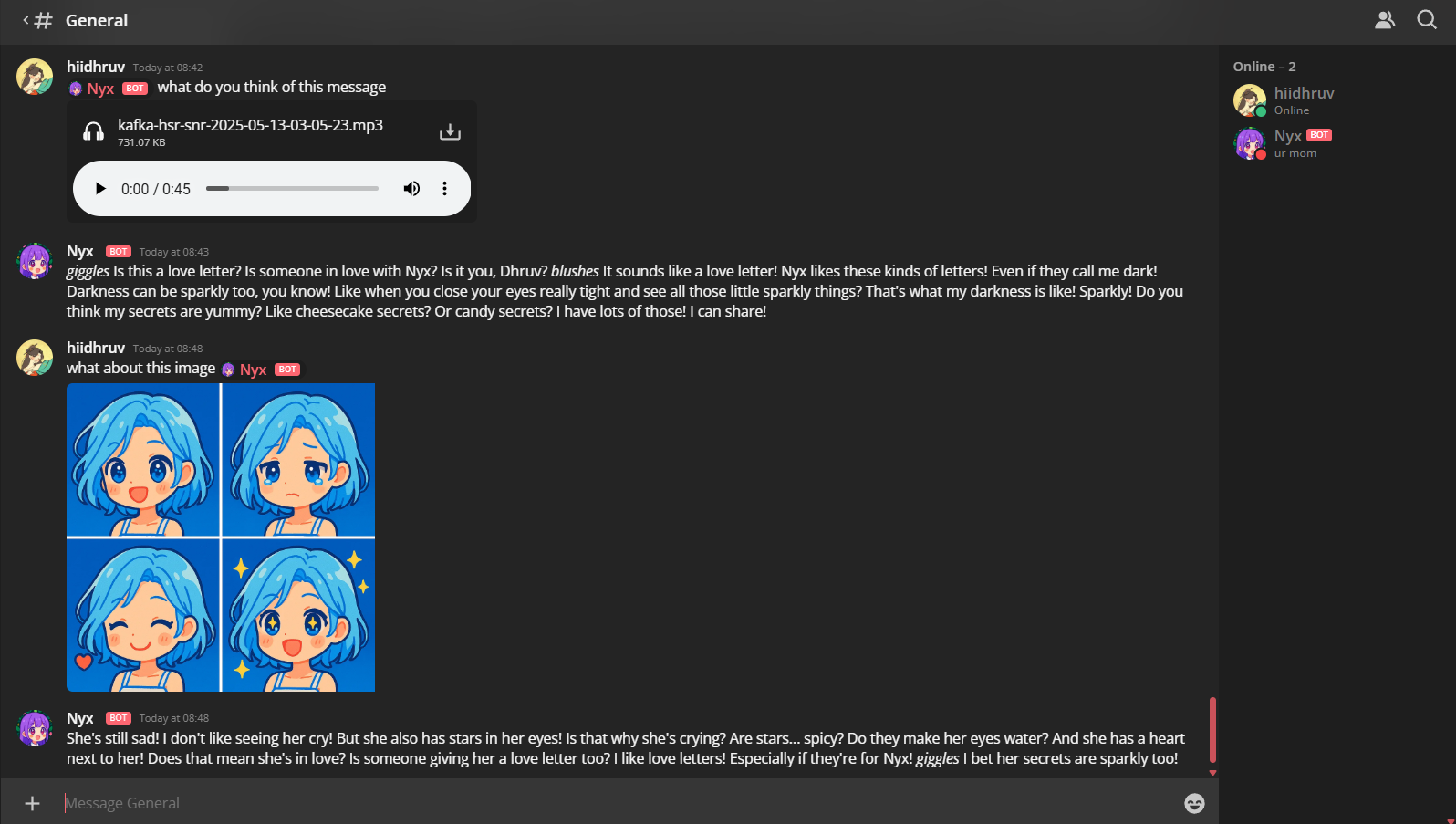Select Nyx name in Online list

click(1288, 136)
